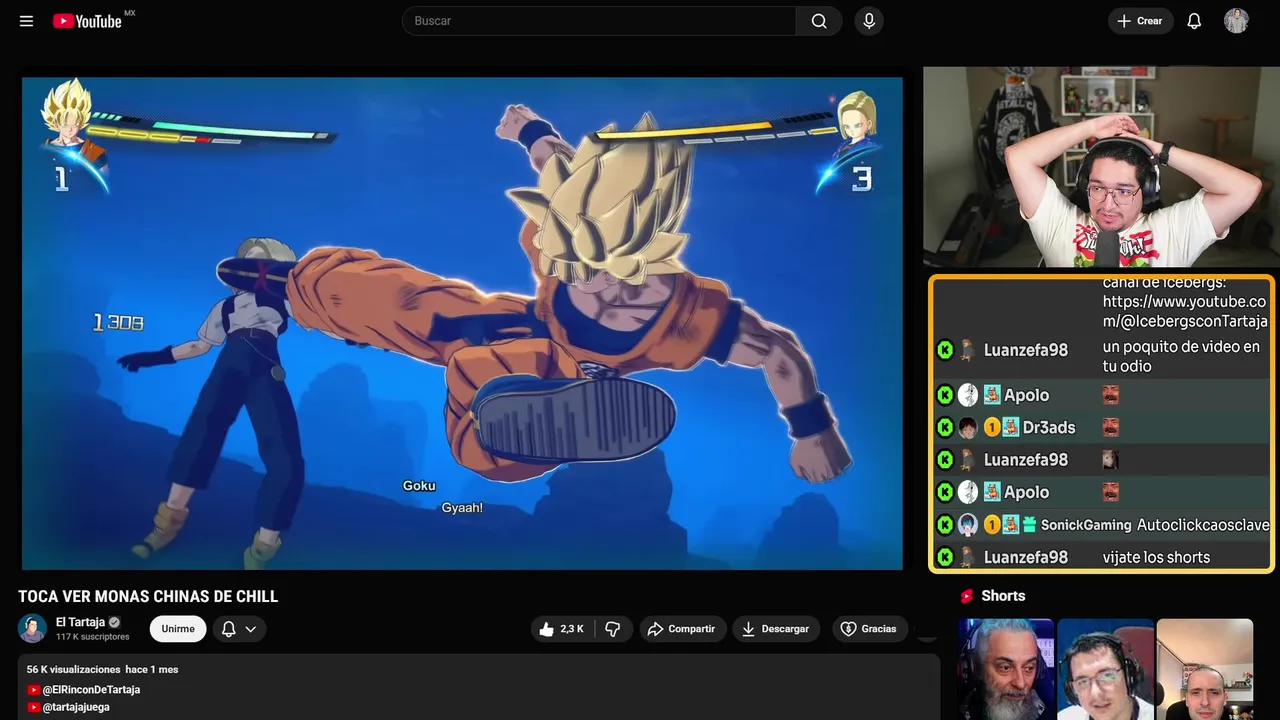Go to YouTube home via logo
Image resolution: width=1280 pixels, height=720 pixels.
[x=88, y=21]
